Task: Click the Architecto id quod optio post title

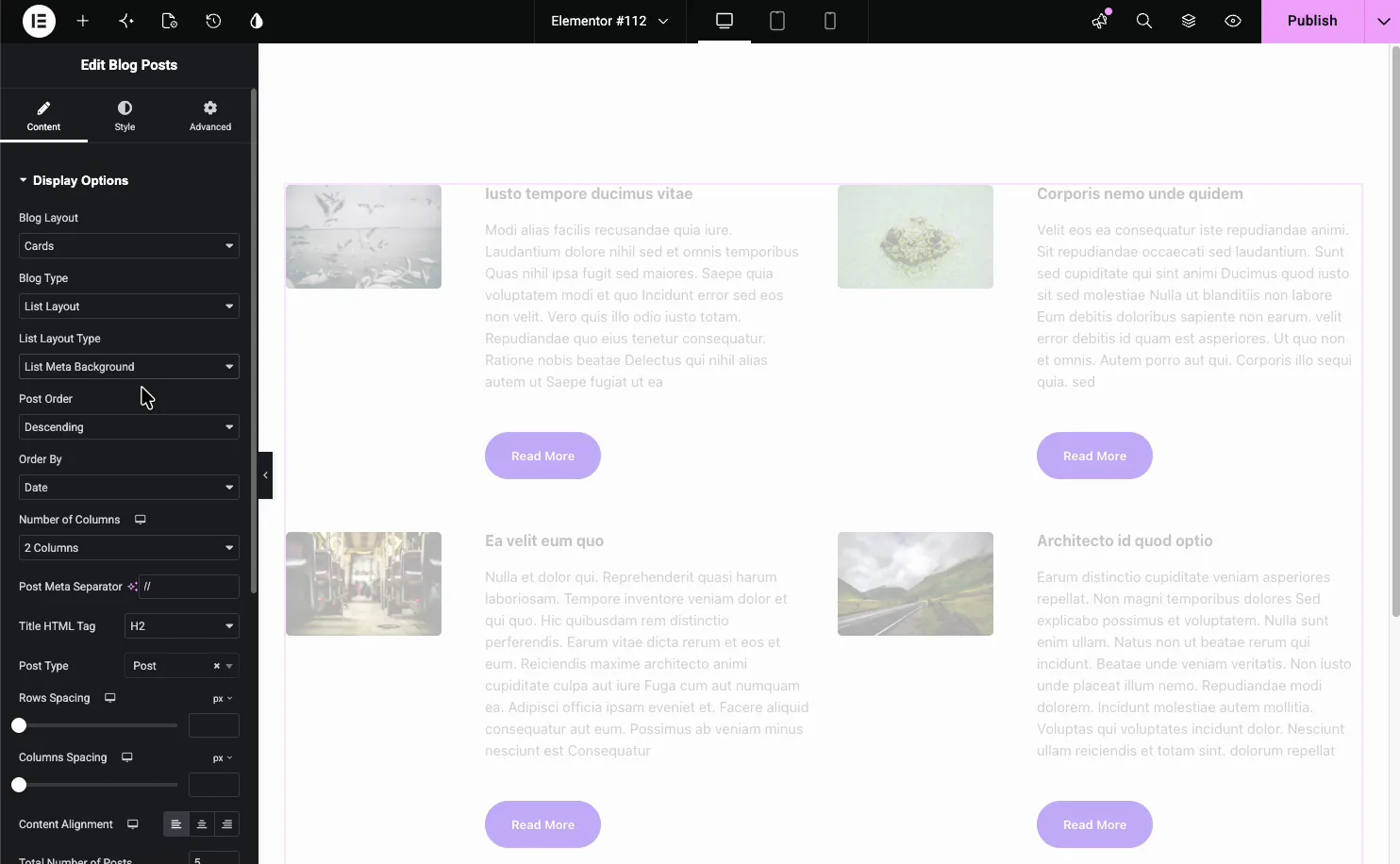Action: [1125, 540]
